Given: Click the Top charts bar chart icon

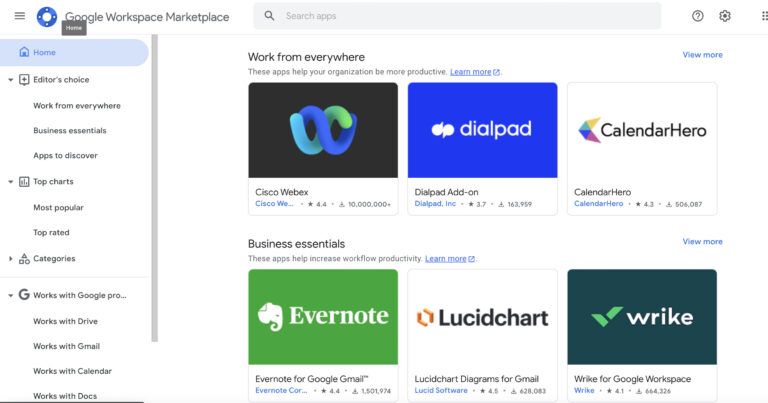Looking at the screenshot, I should [x=24, y=182].
